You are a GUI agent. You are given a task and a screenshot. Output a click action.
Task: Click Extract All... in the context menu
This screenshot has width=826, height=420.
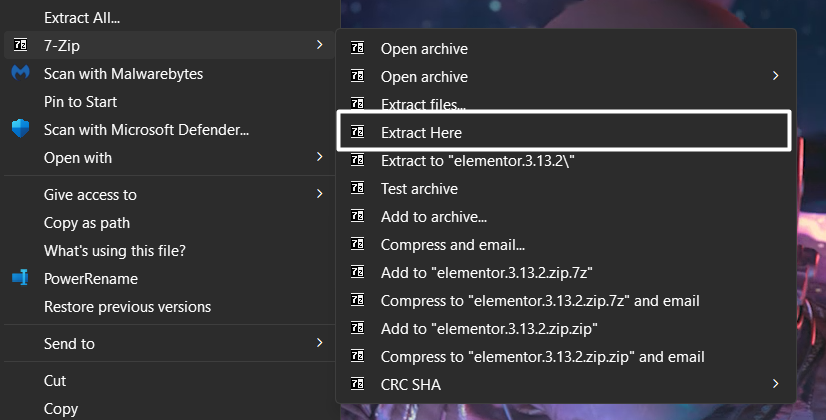click(82, 17)
